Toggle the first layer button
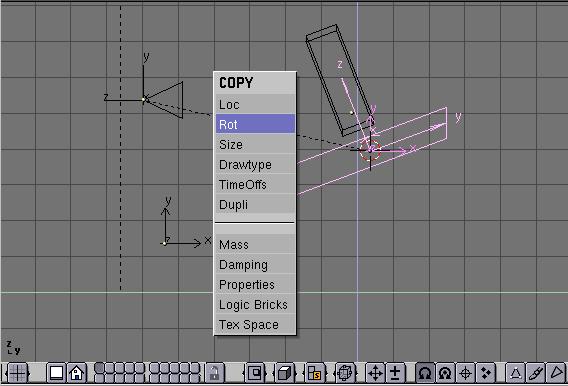Screen dimensions: 568x386 pyautogui.click(x=99, y=368)
